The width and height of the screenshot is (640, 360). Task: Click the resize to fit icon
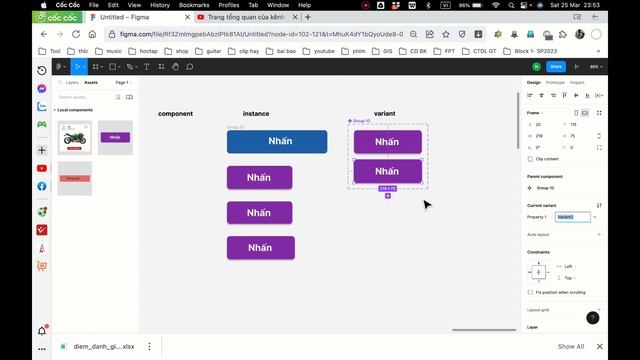tap(599, 113)
